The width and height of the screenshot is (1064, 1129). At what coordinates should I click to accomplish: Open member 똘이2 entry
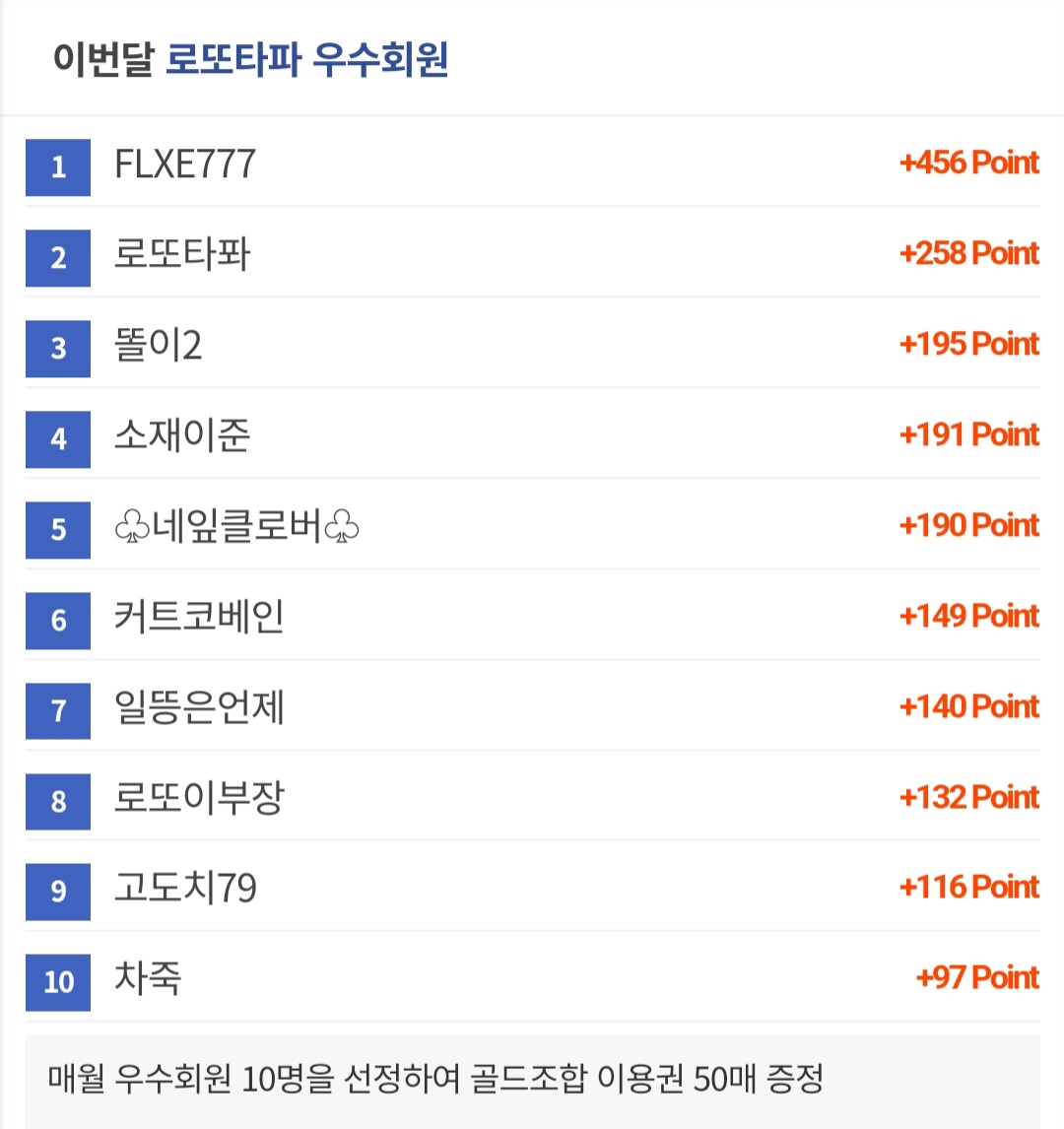point(158,345)
